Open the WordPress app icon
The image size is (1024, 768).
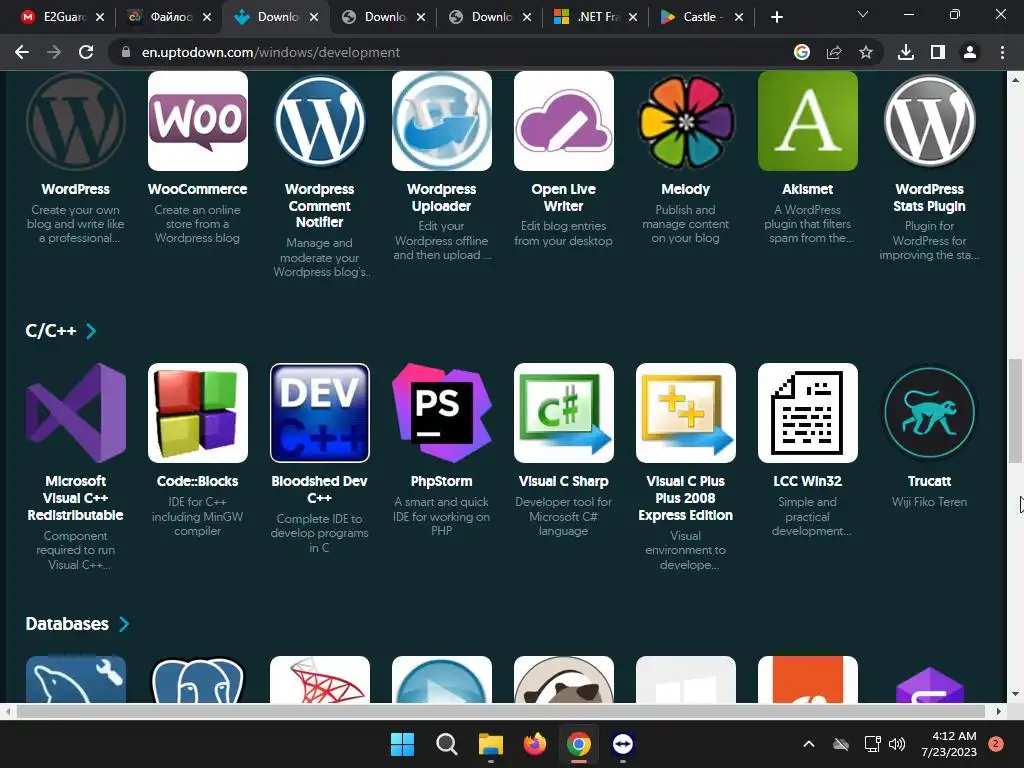(76, 121)
